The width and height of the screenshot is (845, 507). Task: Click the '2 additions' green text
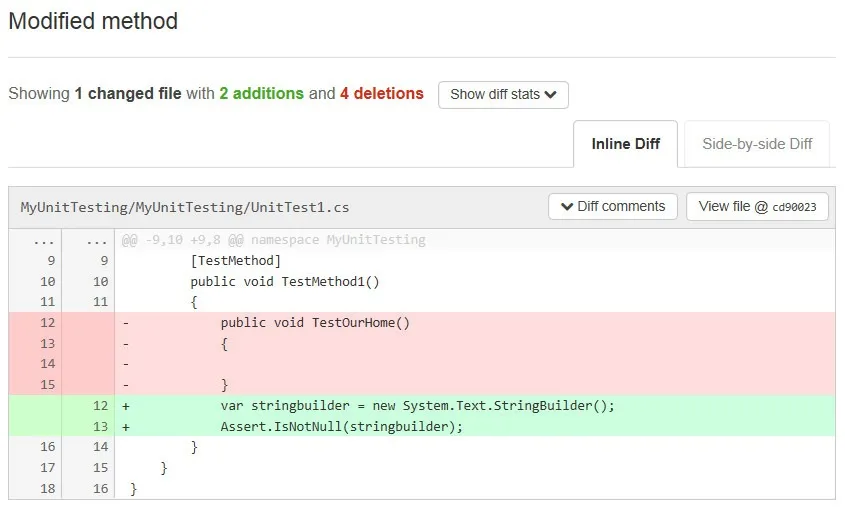[x=261, y=94]
